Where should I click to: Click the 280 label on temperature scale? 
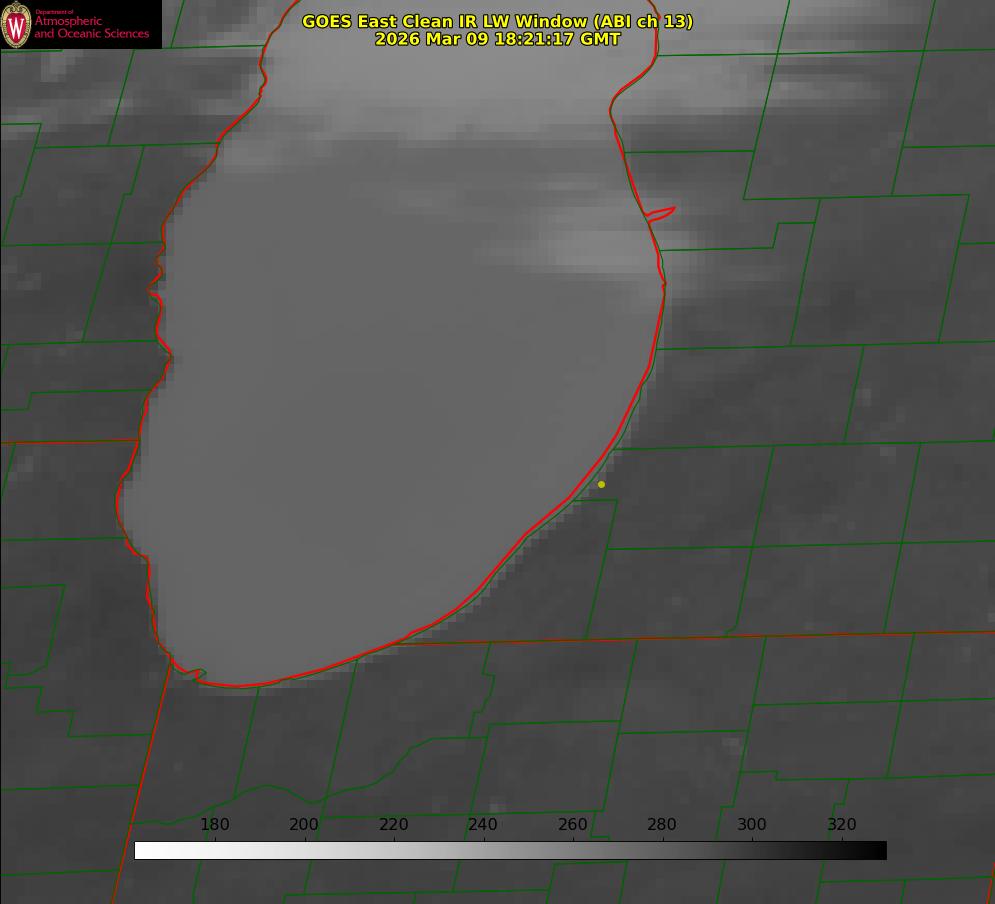point(662,824)
